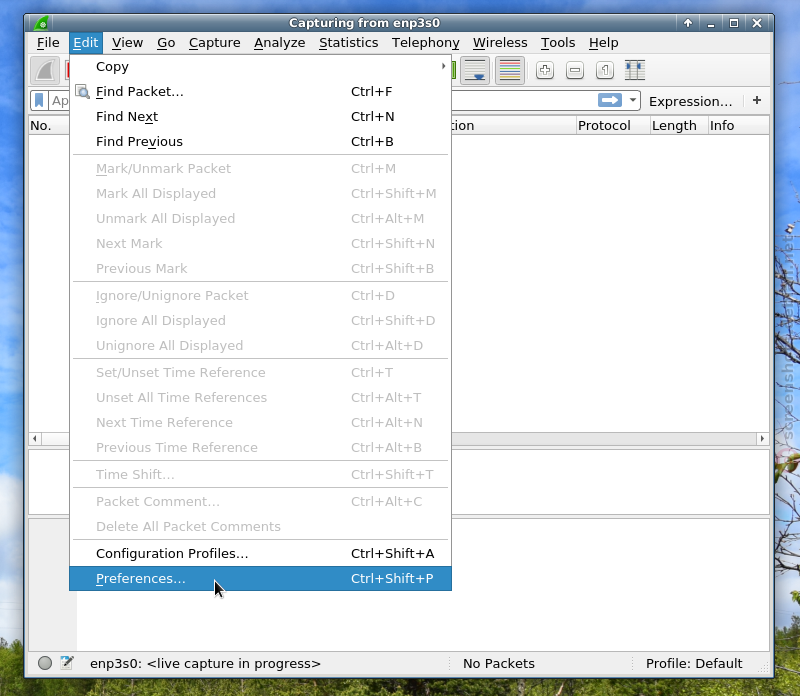Image resolution: width=800 pixels, height=696 pixels.
Task: Sort by the Info column header
Action: pos(739,126)
